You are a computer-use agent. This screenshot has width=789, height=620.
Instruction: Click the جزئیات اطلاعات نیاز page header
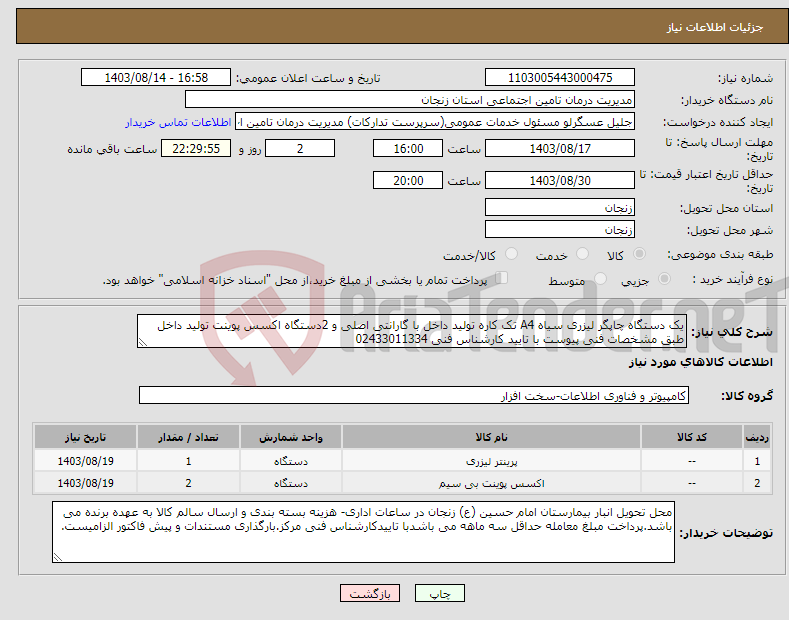click(x=715, y=27)
